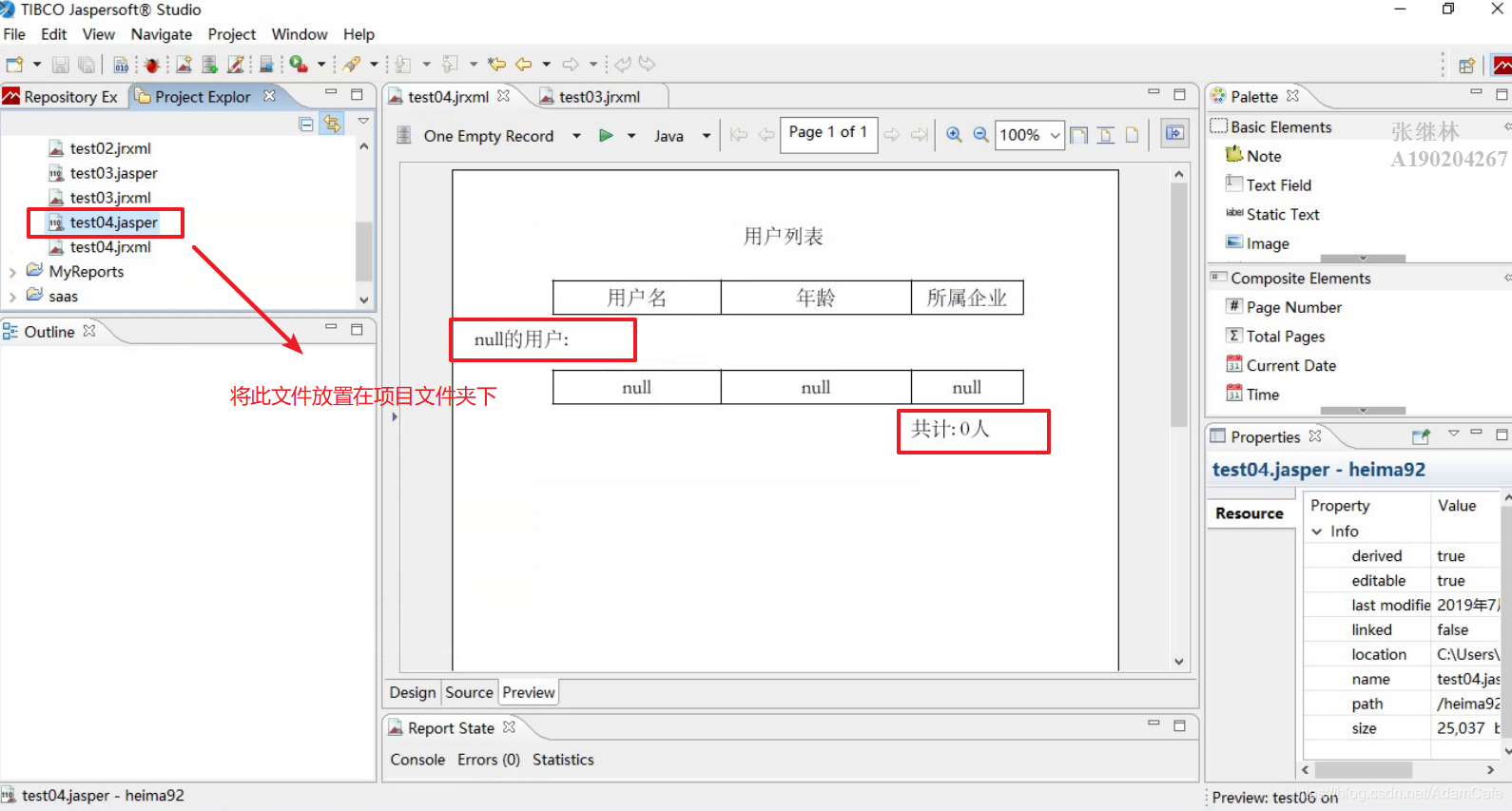Run the report preview with green play
This screenshot has height=811, width=1512.
[x=606, y=135]
